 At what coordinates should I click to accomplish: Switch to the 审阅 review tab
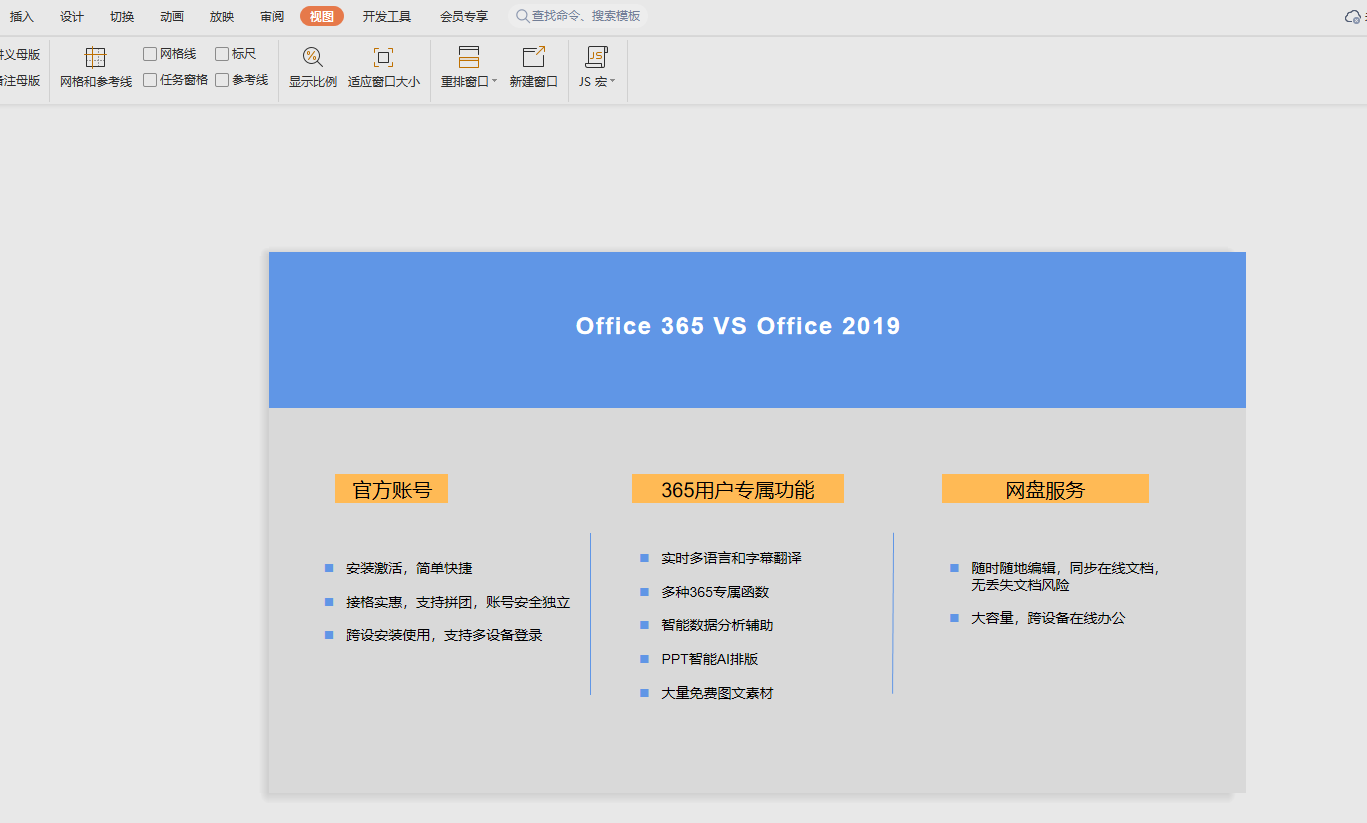coord(272,16)
